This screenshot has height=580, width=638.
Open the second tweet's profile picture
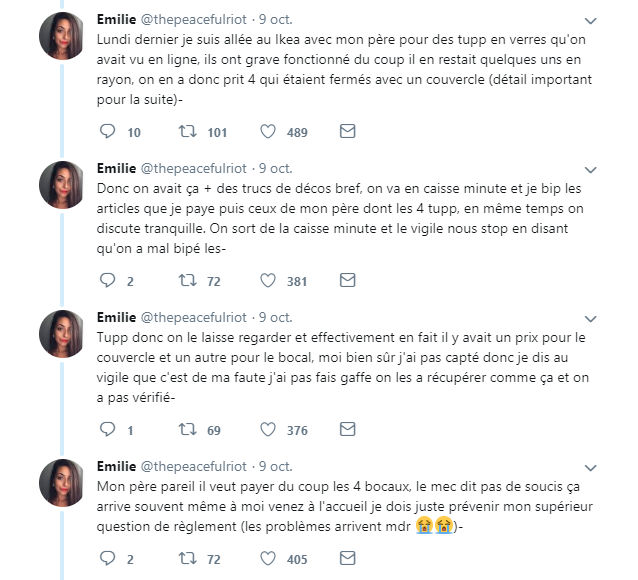pos(61,185)
